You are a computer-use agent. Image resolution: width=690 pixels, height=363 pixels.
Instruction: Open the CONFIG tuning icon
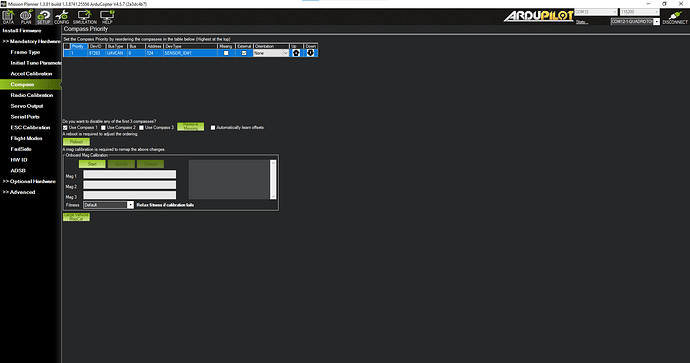point(62,17)
